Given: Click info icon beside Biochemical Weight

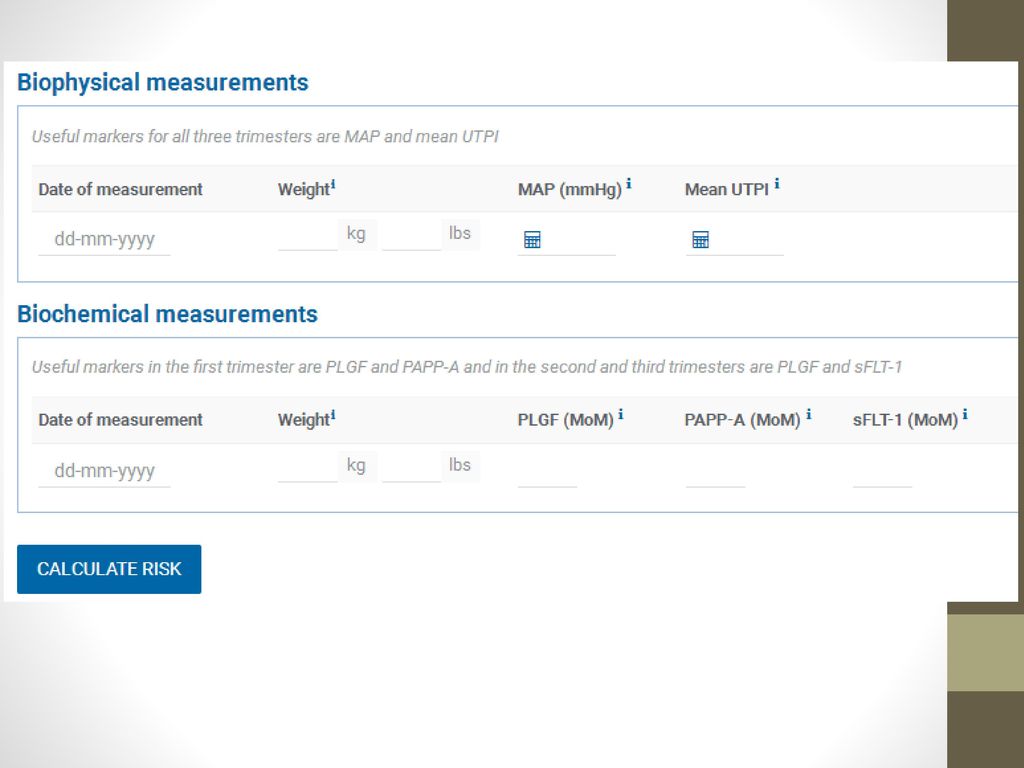Looking at the screenshot, I should (x=333, y=415).
